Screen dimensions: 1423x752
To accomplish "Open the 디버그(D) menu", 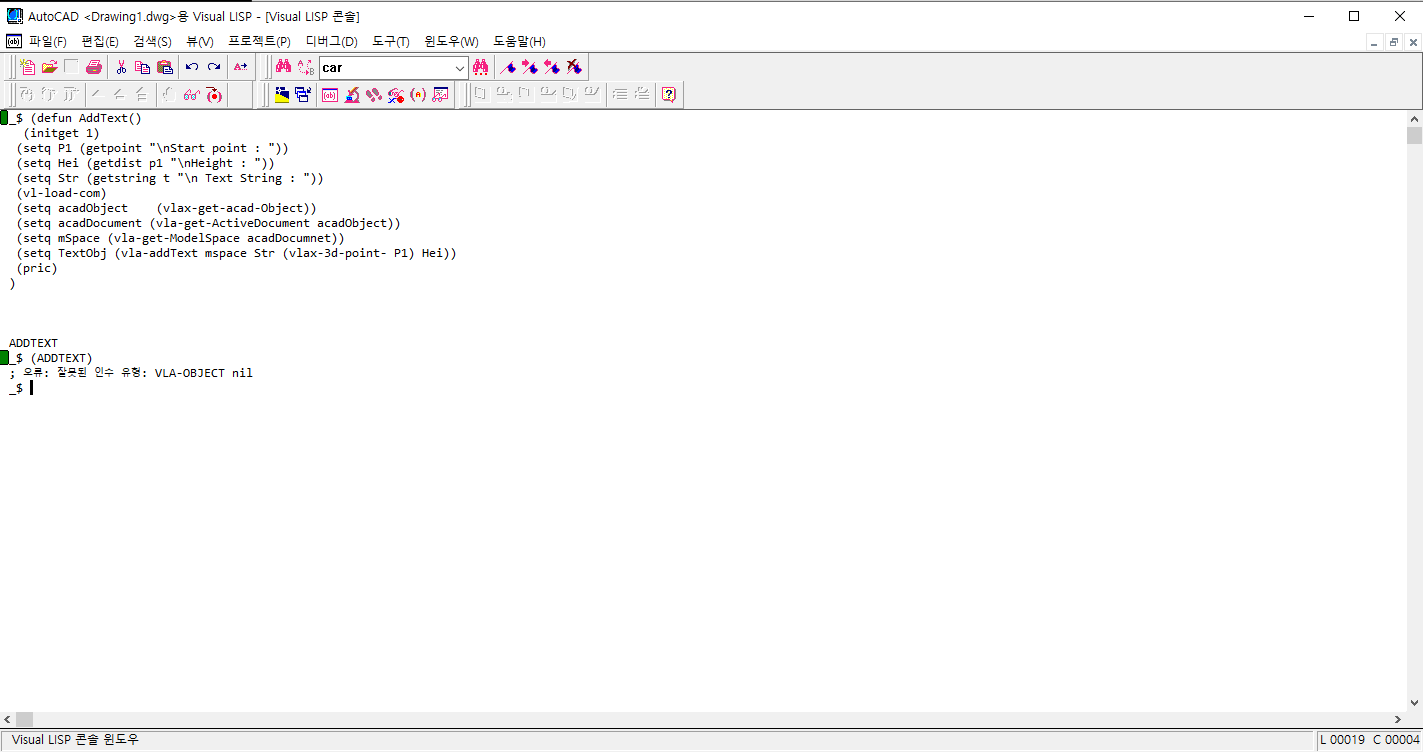I will click(x=331, y=41).
